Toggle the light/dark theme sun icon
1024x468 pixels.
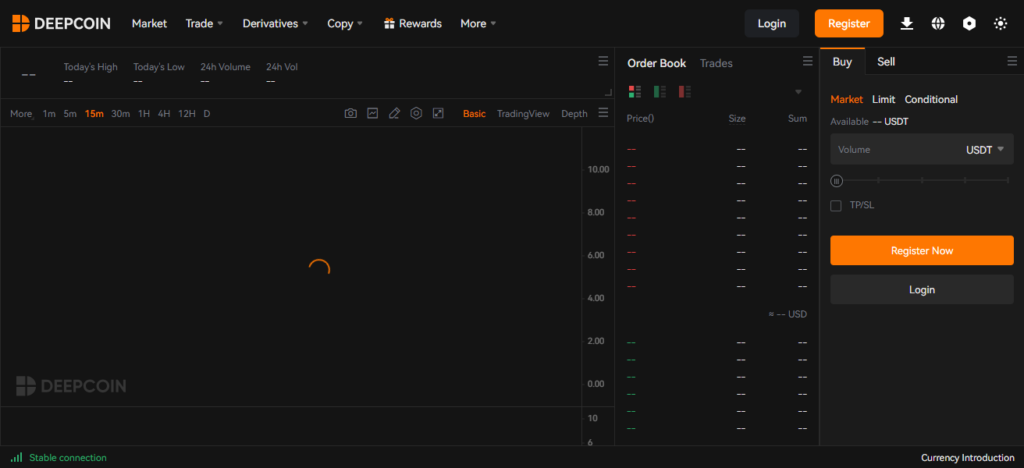(1000, 23)
